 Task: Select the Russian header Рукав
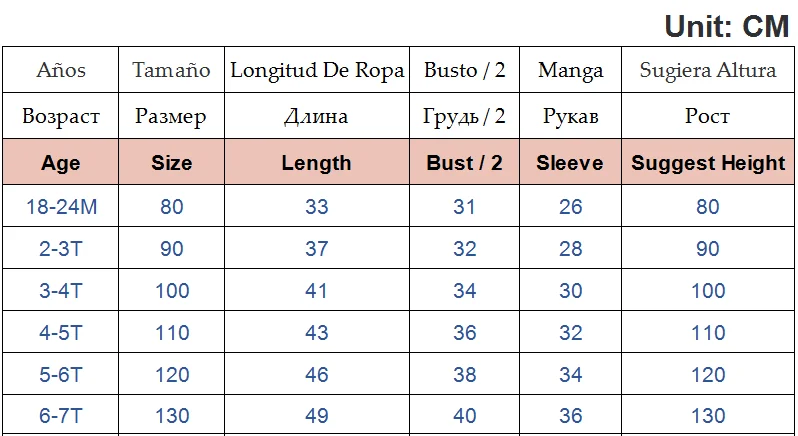[x=570, y=117]
